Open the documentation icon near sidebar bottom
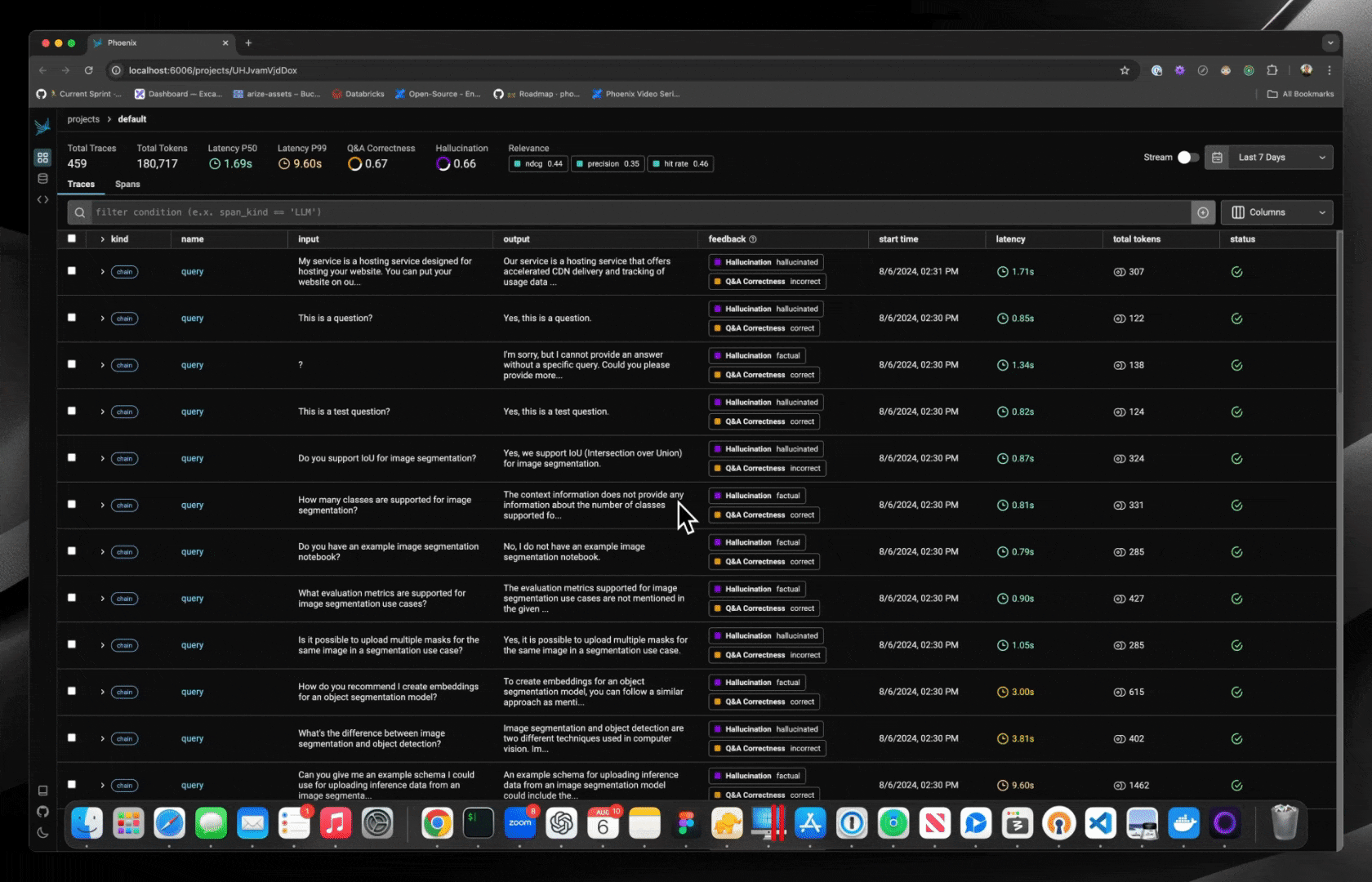This screenshot has height=882, width=1372. tap(42, 791)
